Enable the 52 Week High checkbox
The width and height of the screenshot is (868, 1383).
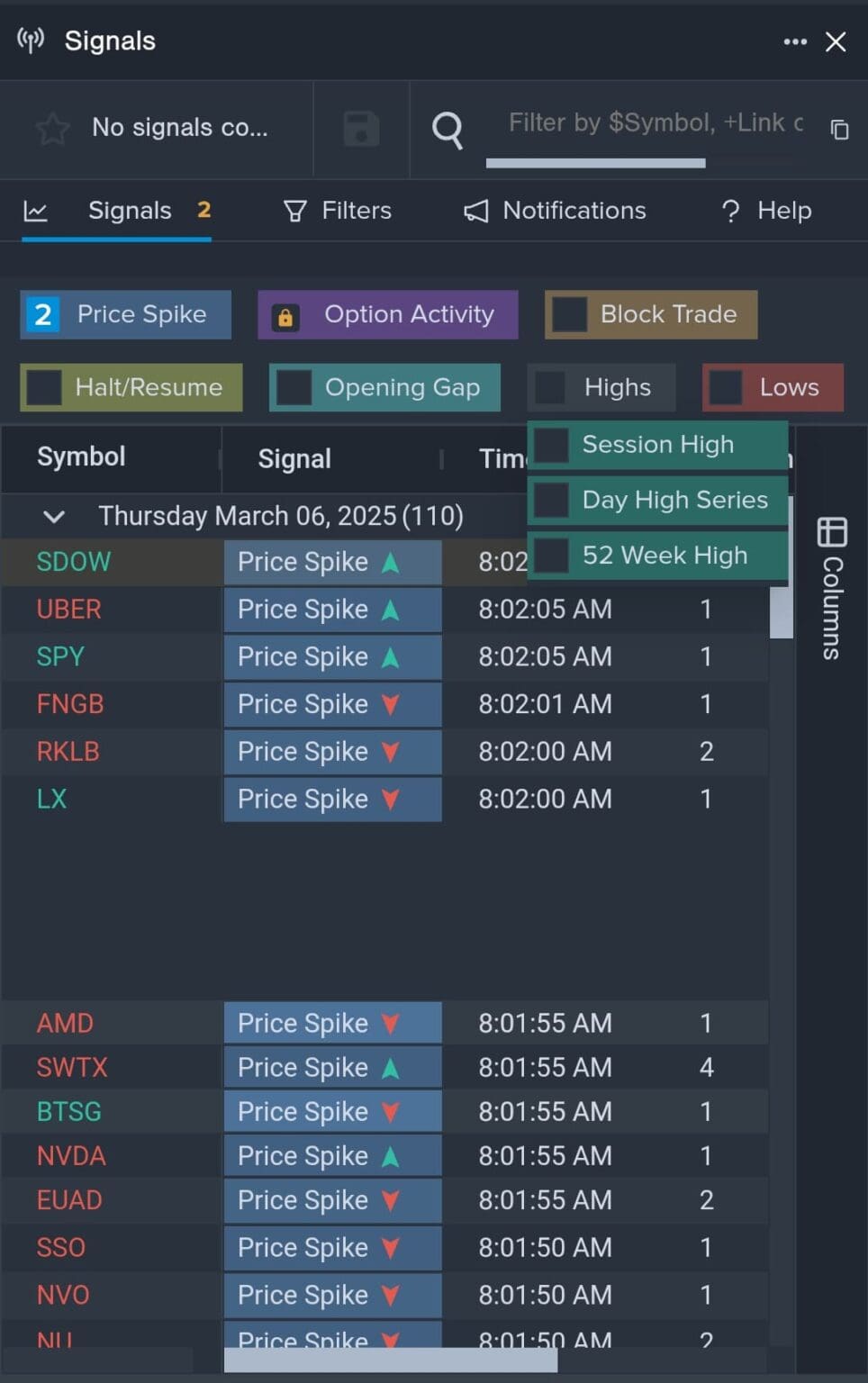551,556
